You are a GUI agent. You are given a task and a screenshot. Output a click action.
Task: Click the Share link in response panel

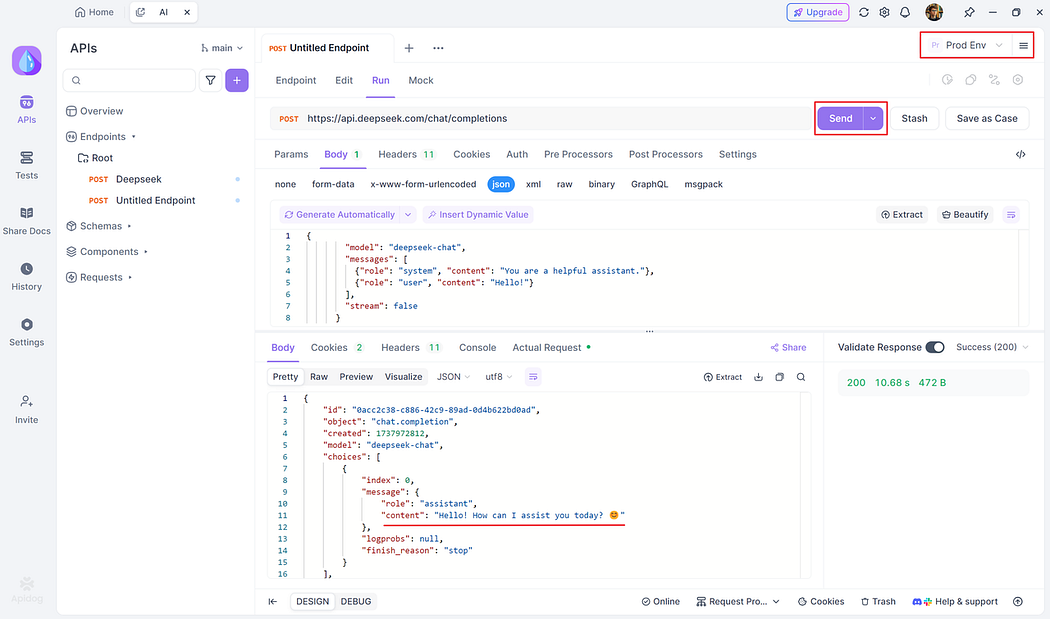pos(788,348)
